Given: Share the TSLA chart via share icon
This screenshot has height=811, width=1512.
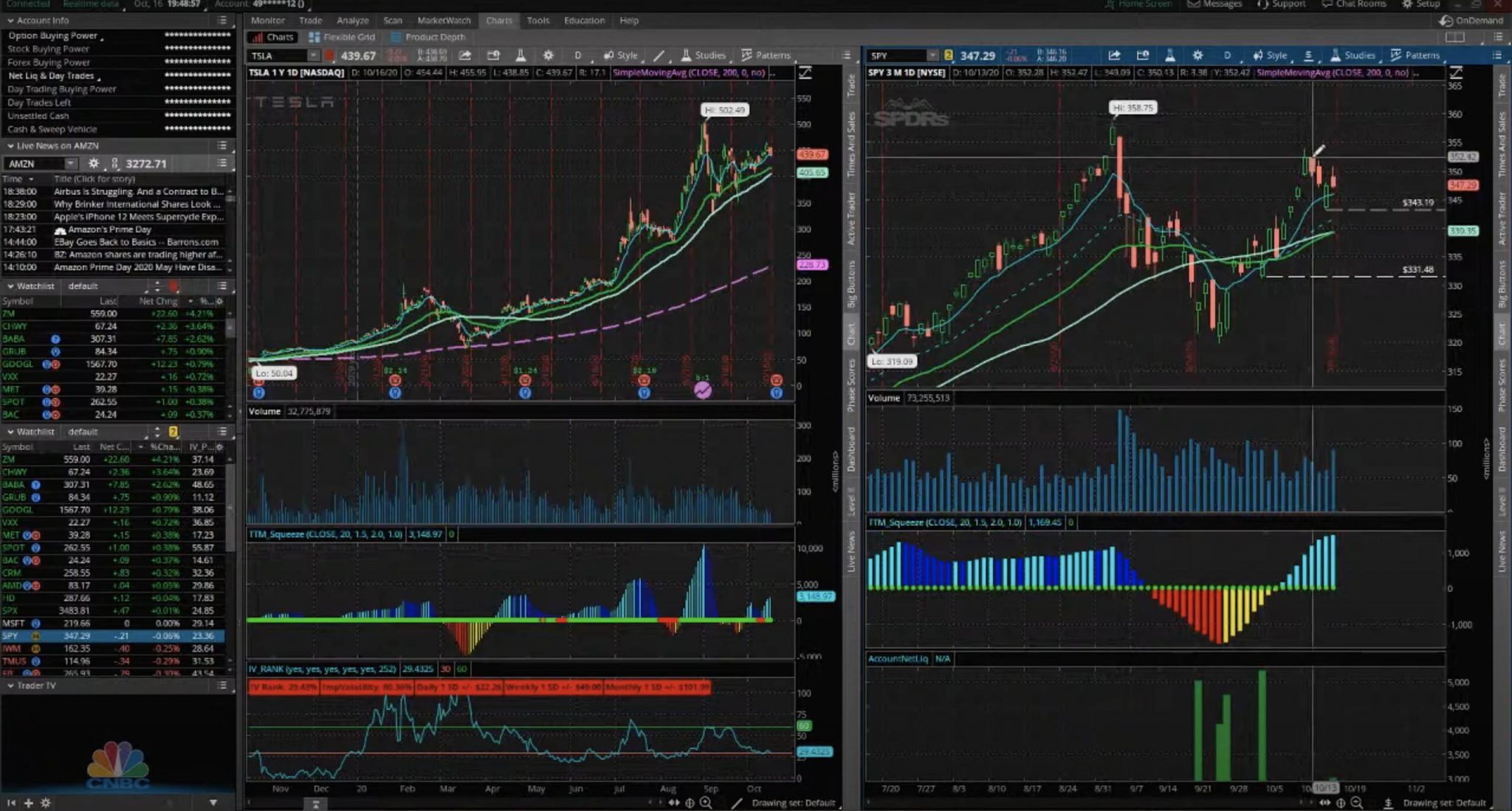Looking at the screenshot, I should coord(465,55).
